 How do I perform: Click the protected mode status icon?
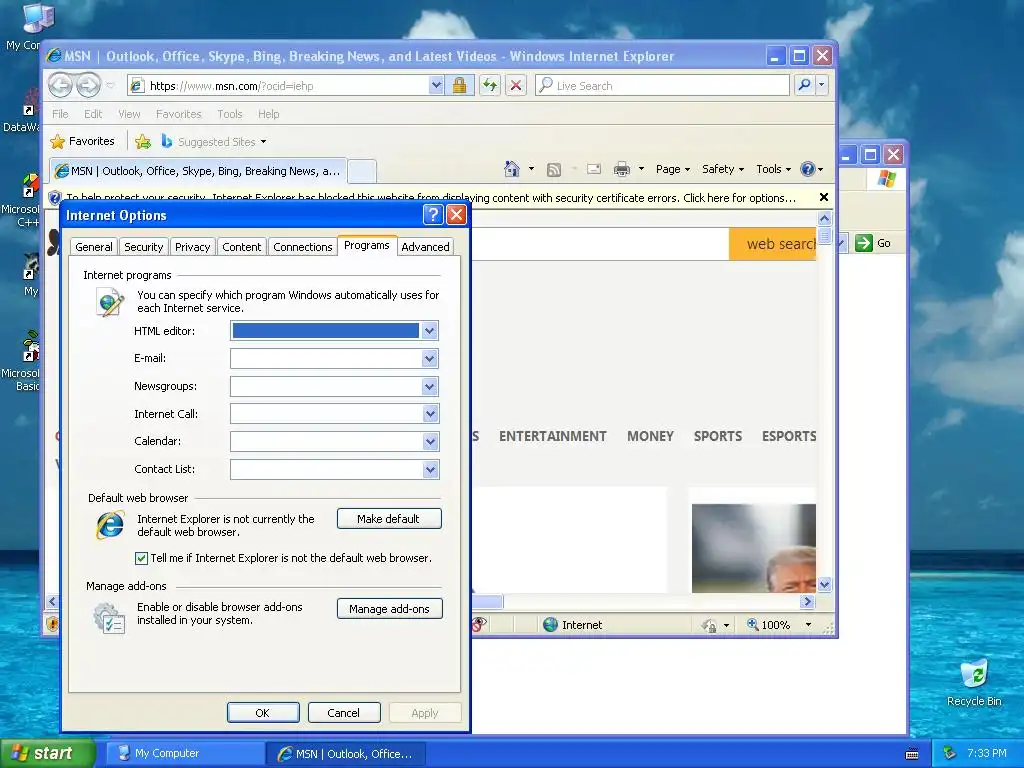pos(709,626)
